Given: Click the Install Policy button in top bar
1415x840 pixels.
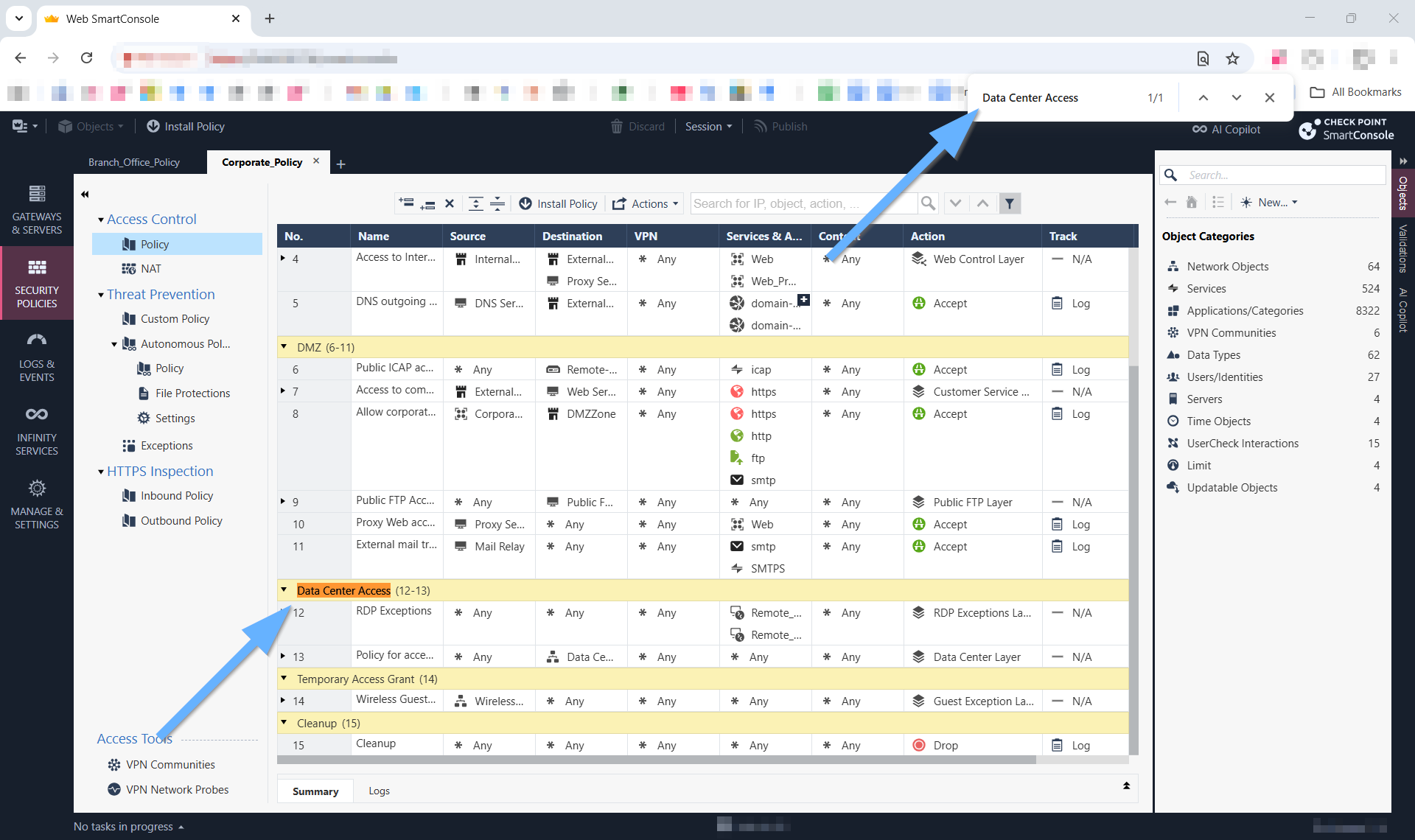Looking at the screenshot, I should (186, 126).
